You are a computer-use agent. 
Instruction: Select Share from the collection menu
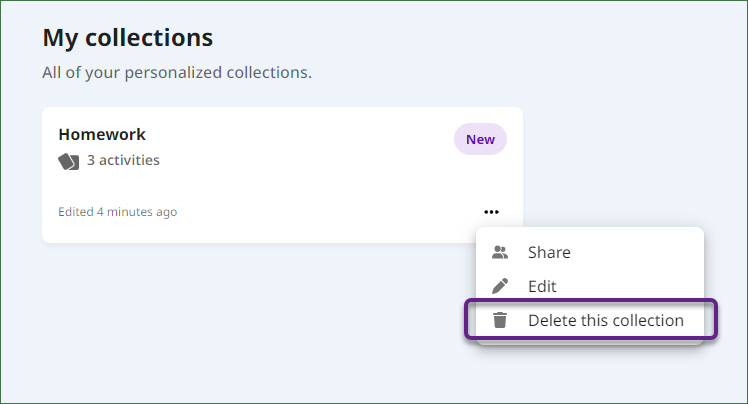(590, 252)
